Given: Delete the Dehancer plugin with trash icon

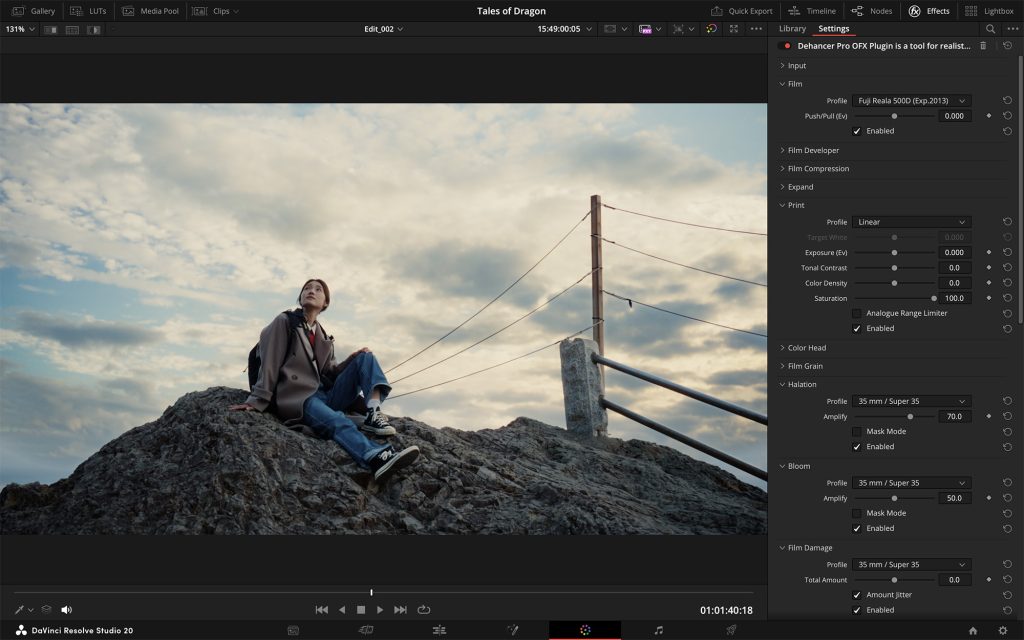Looking at the screenshot, I should click(983, 46).
